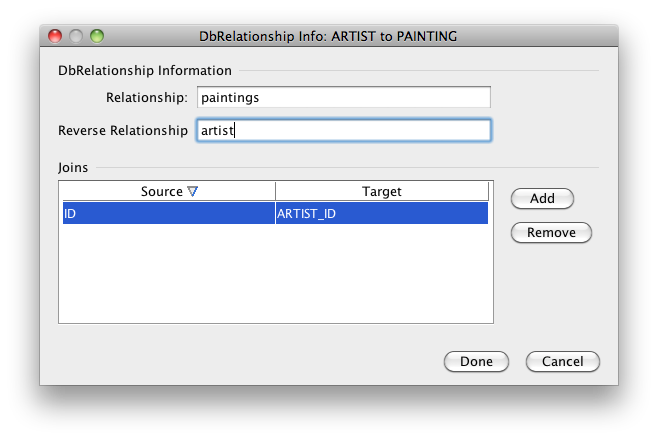Click the green zoom window button
The image size is (658, 440).
[x=96, y=36]
